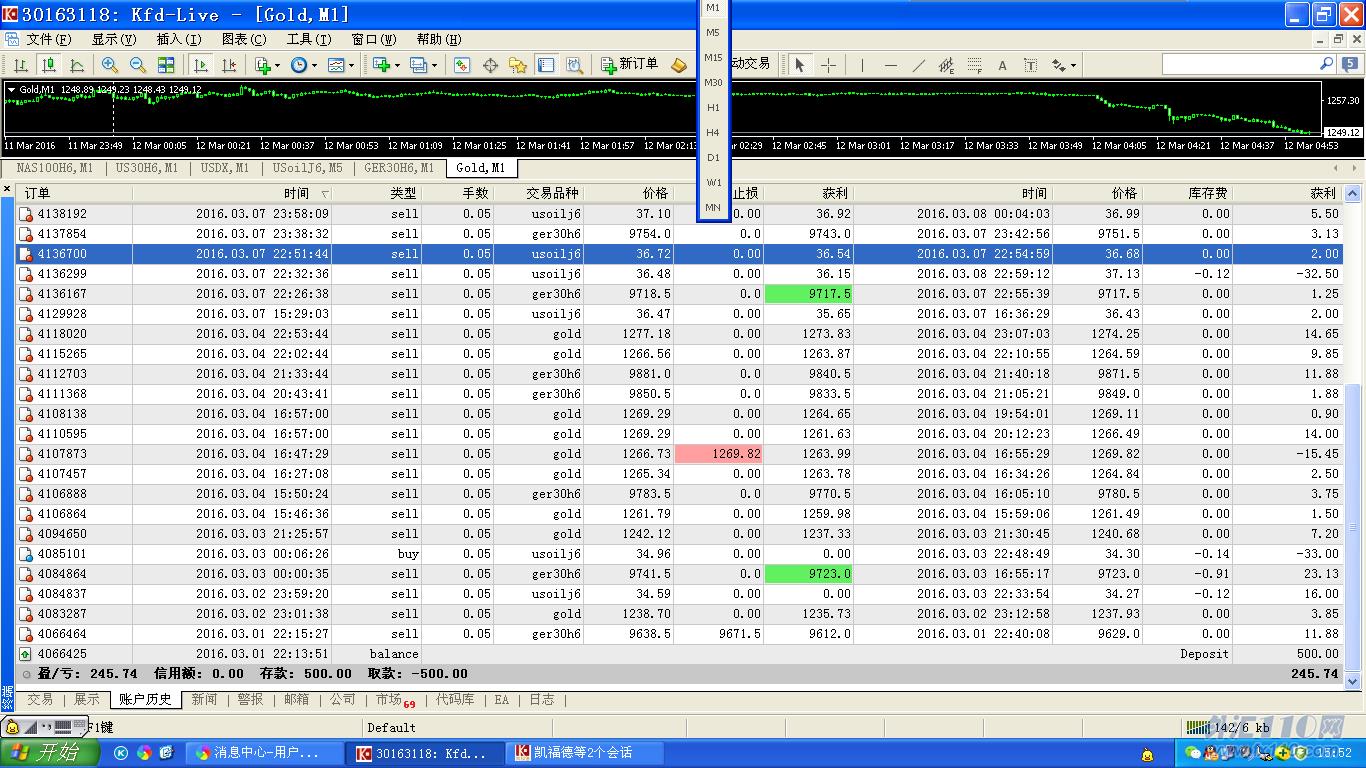1366x768 pixels.
Task: Select the text 'A' tool
Action: point(1002,65)
